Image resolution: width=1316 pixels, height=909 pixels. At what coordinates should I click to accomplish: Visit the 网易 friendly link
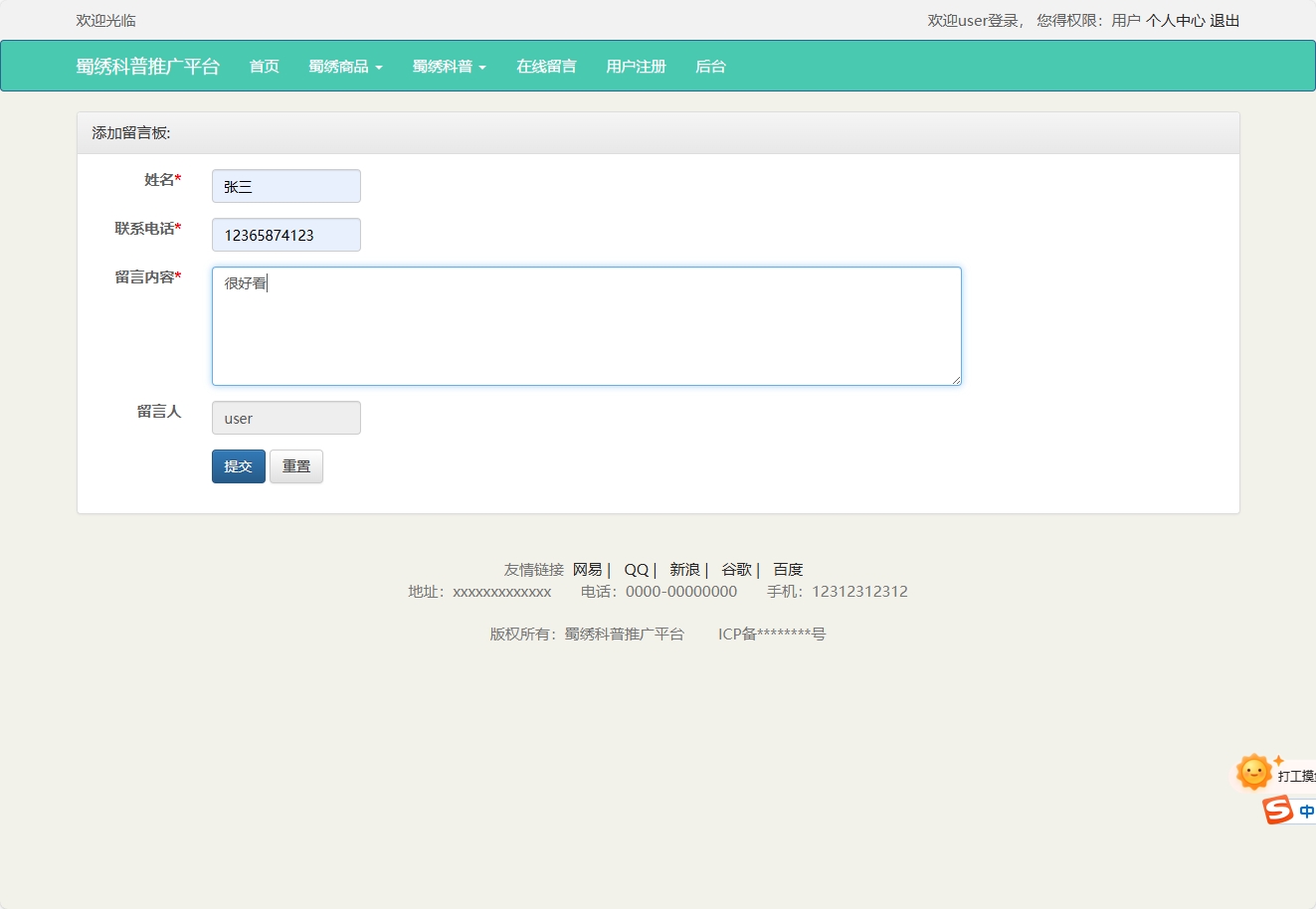click(587, 569)
